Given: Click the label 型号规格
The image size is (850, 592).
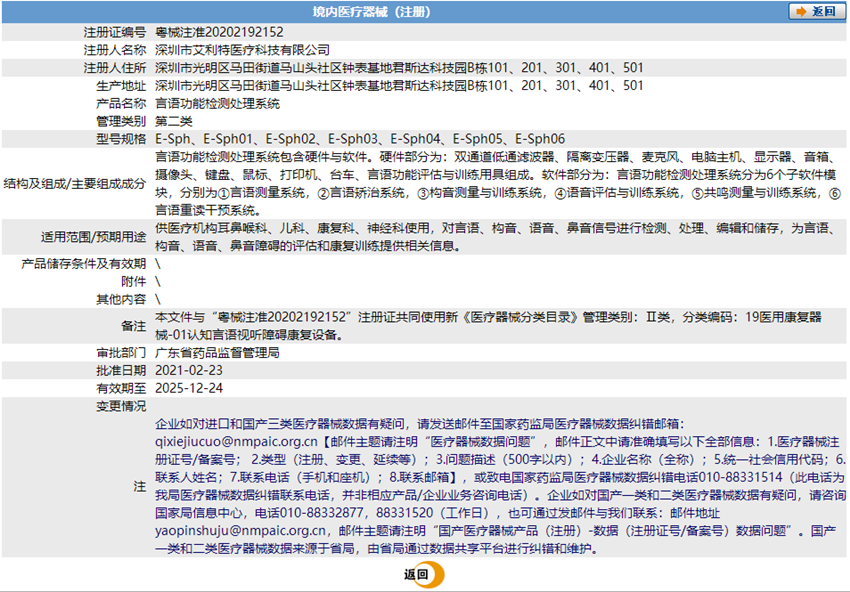Looking at the screenshot, I should (121, 139).
